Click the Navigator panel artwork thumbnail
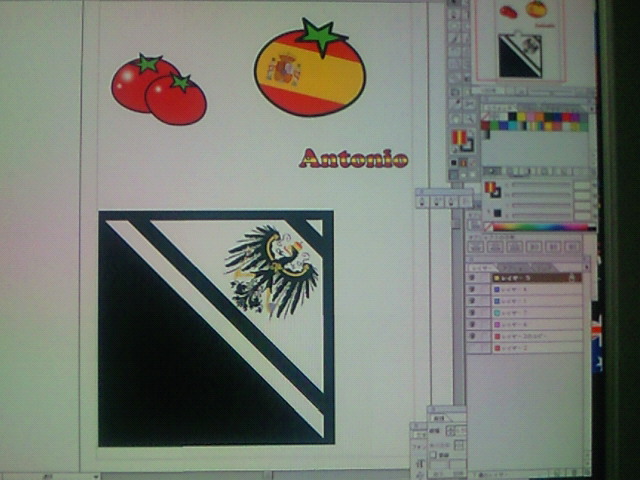Viewport: 640px width, 480px height. click(x=520, y=41)
